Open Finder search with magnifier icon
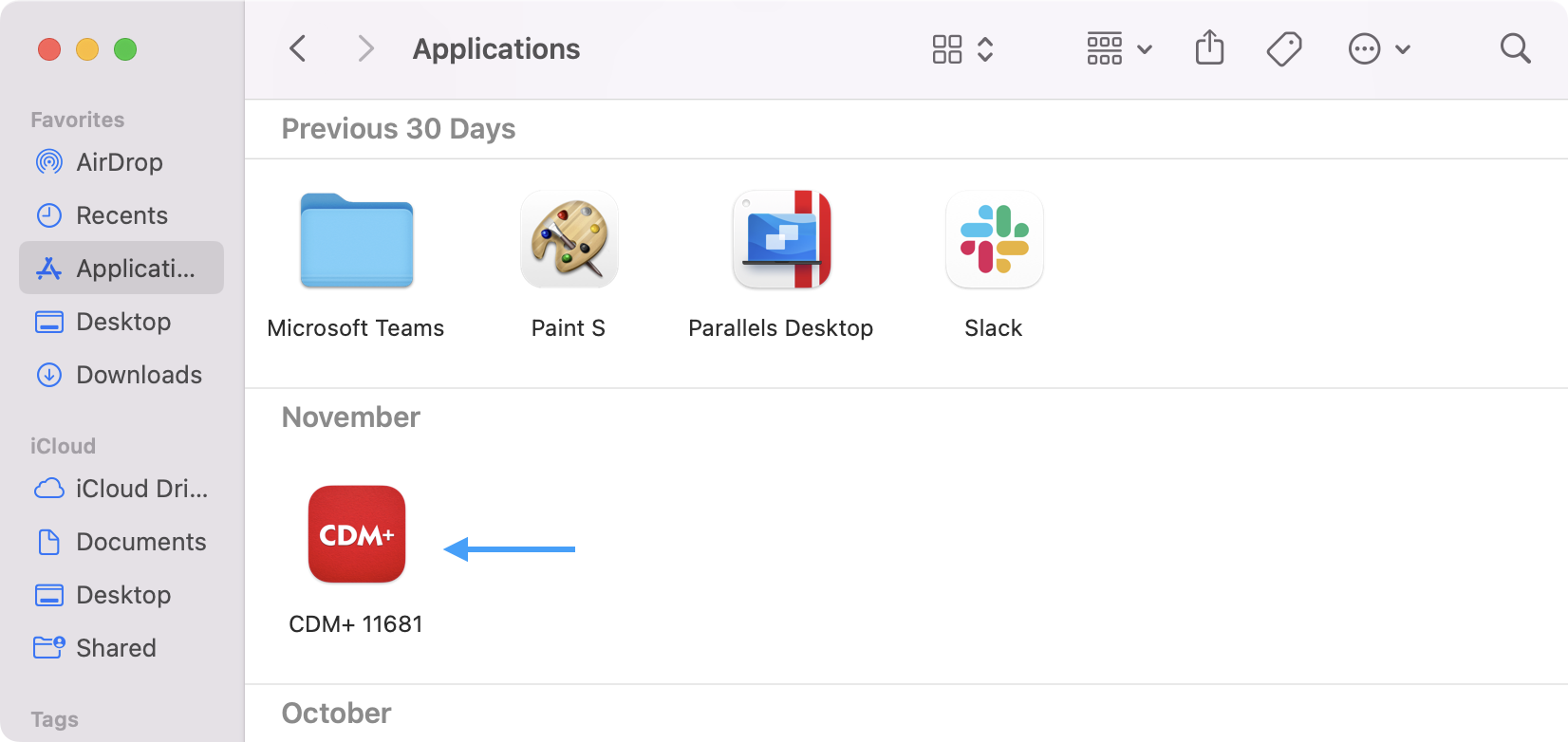Viewport: 1568px width, 742px height. 1515,48
